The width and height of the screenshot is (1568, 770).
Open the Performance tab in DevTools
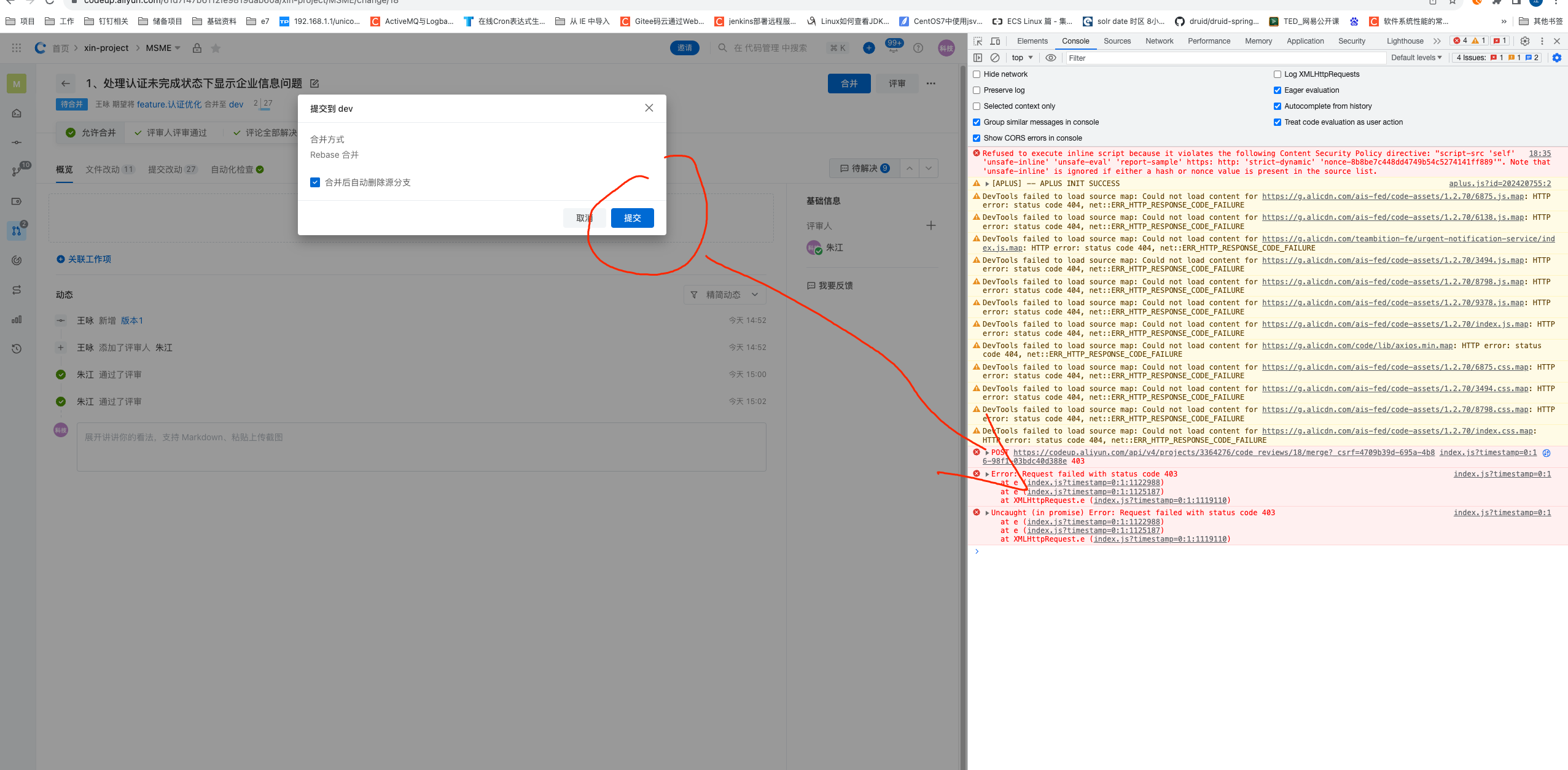pyautogui.click(x=1209, y=41)
